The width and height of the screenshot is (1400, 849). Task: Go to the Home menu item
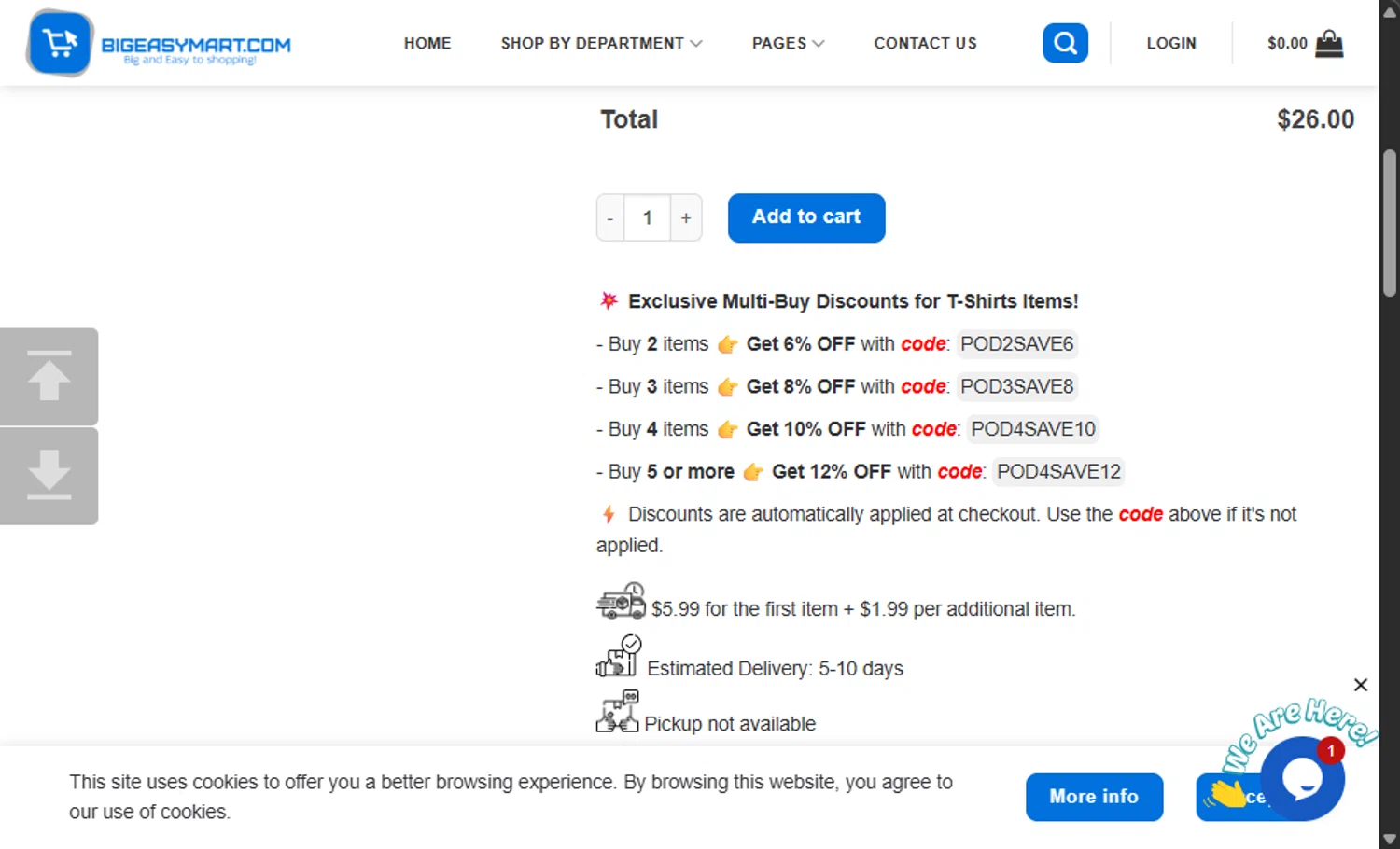coord(427,43)
